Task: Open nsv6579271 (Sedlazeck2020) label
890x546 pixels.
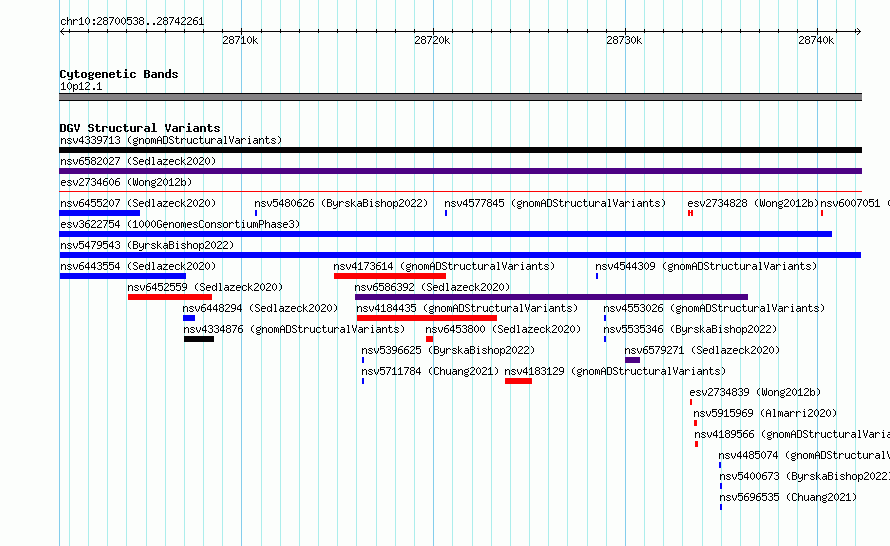Action: pos(702,350)
